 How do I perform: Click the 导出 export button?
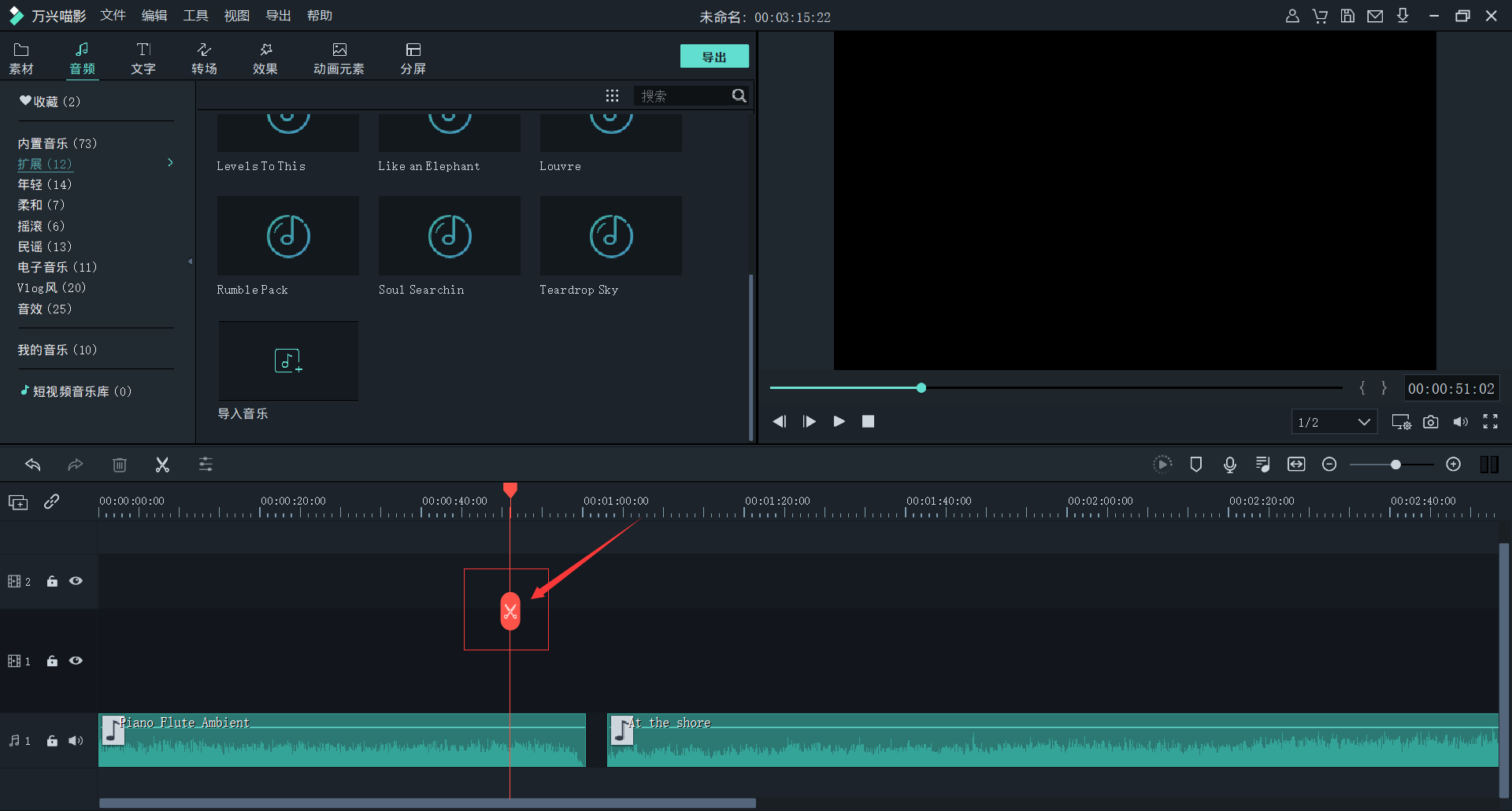(713, 57)
